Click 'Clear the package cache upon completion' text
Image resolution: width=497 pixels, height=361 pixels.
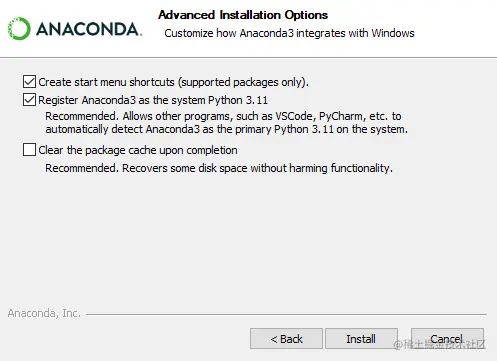pyautogui.click(x=138, y=150)
